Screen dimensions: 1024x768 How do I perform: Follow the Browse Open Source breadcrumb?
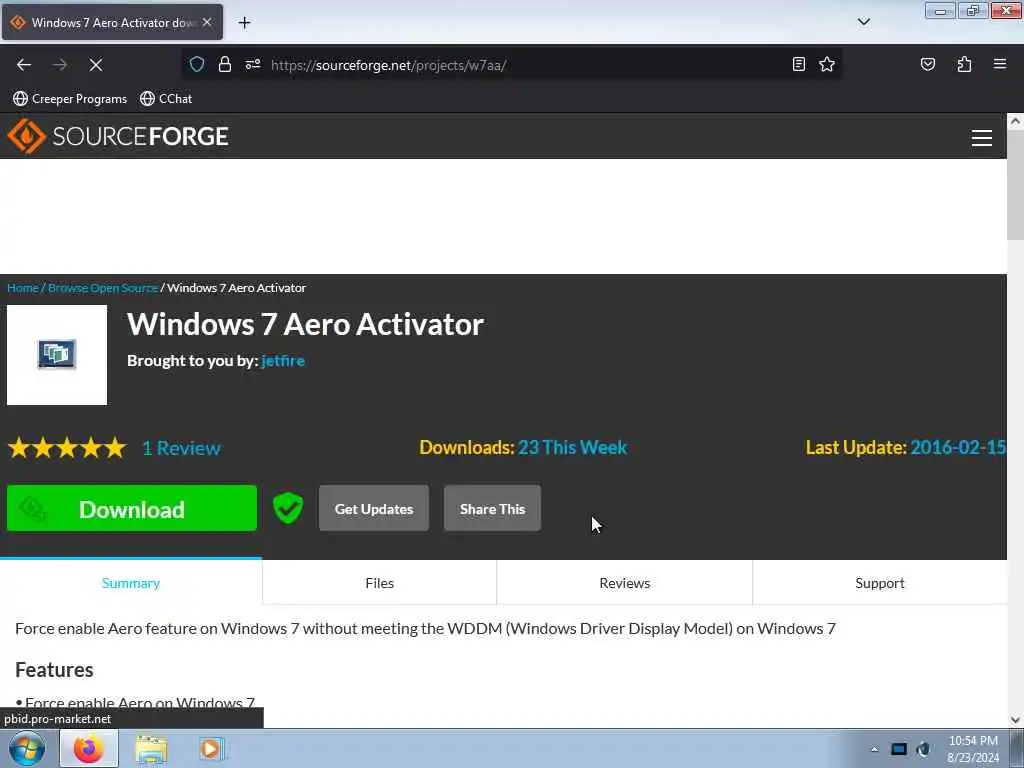click(x=103, y=288)
